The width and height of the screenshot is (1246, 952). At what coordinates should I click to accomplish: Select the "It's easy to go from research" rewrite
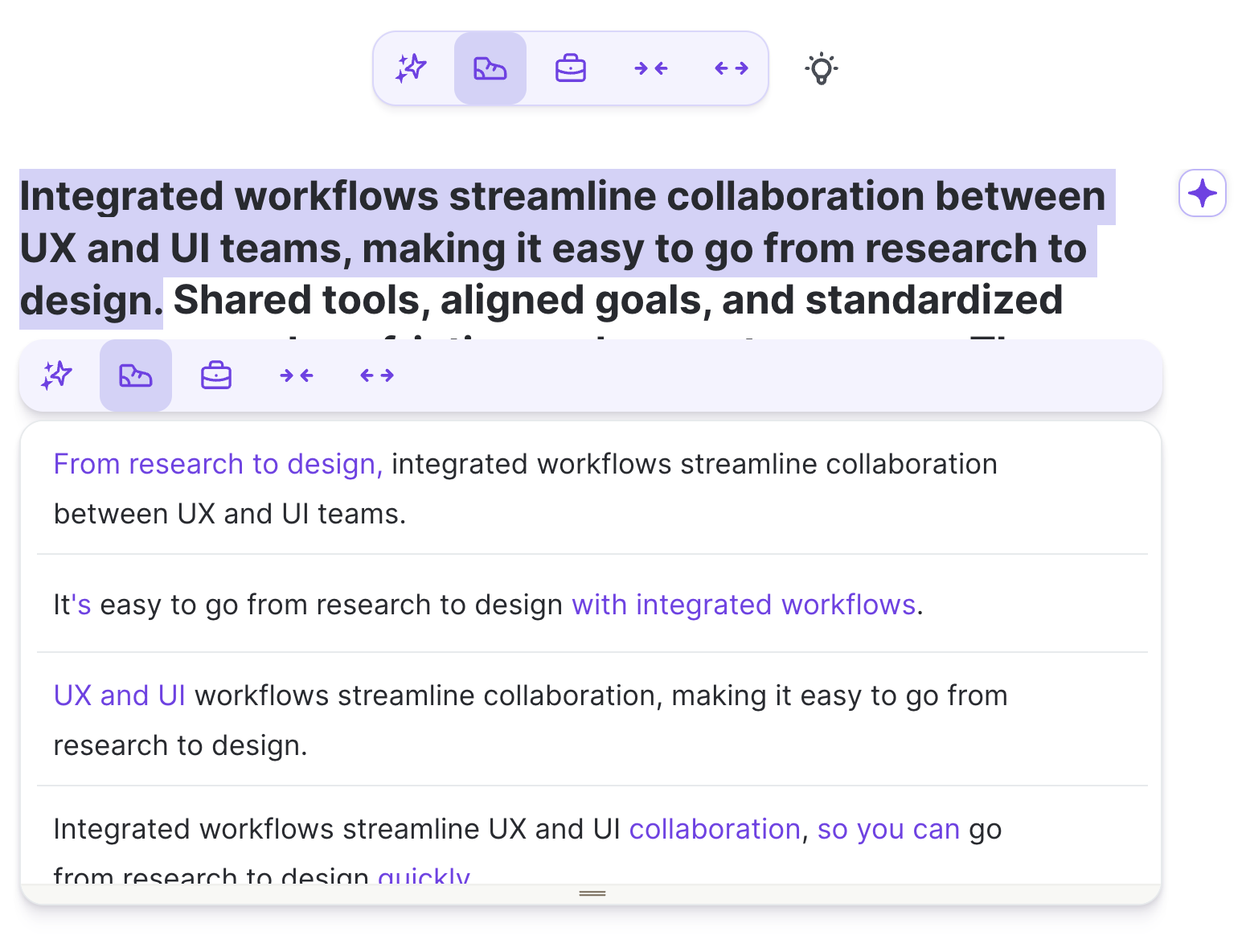pyautogui.click(x=487, y=605)
